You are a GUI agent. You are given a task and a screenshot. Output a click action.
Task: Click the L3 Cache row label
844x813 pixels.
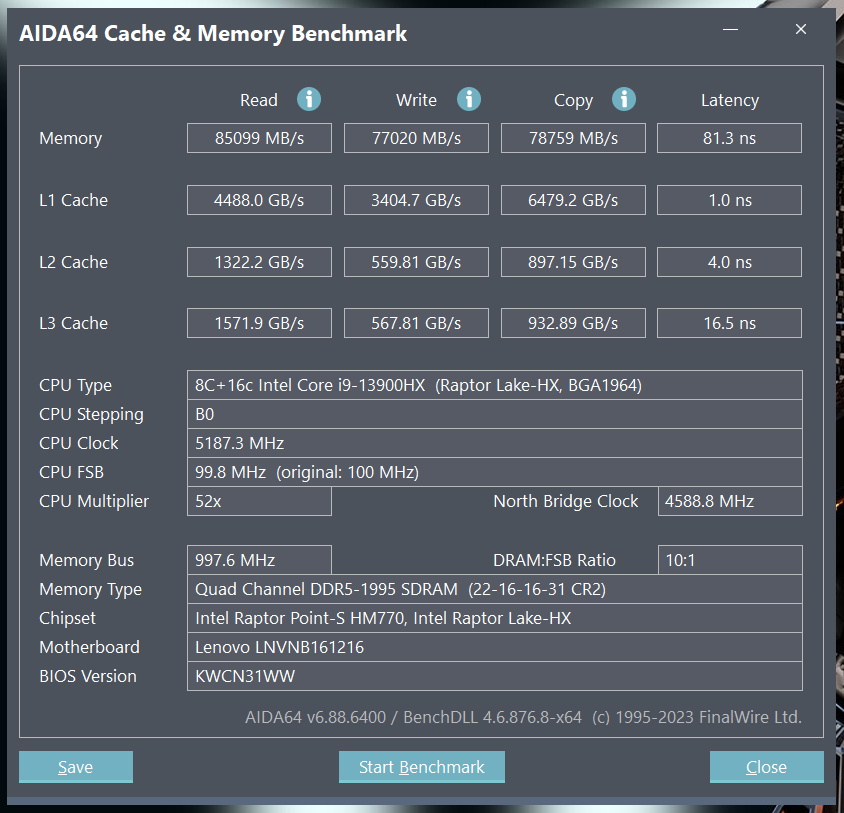pos(73,323)
